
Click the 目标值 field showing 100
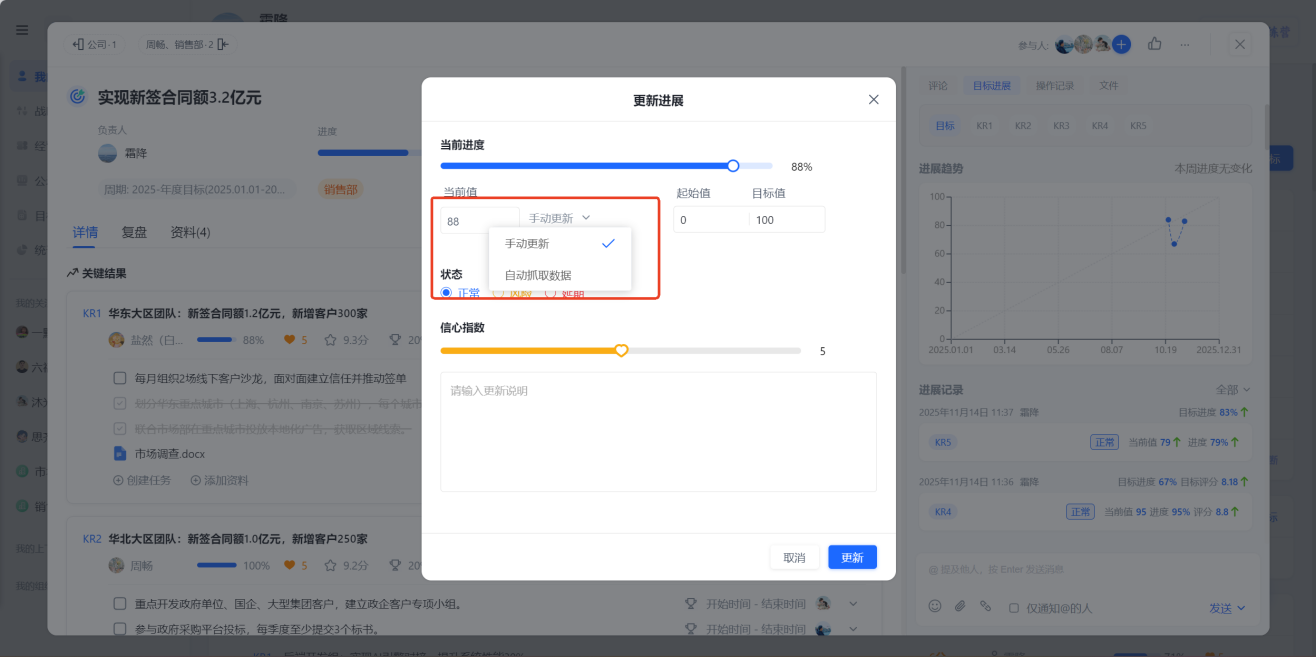tap(787, 220)
